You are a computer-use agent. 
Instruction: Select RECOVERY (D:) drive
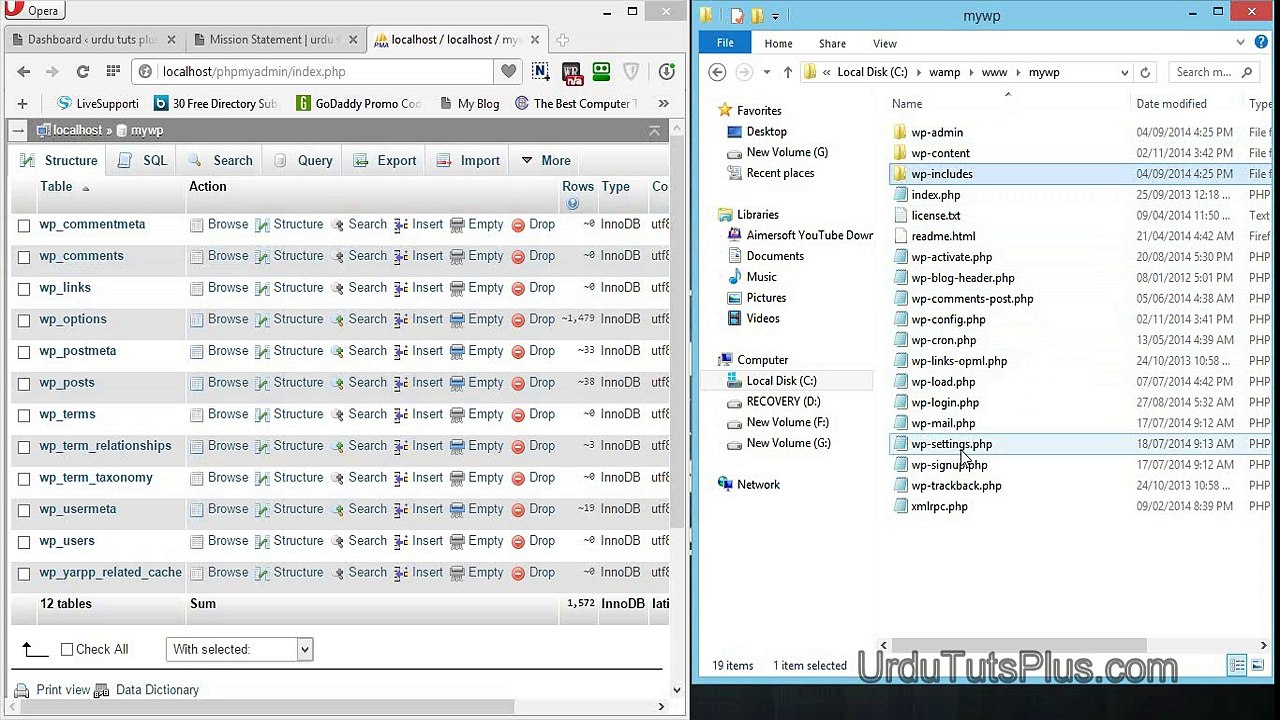(783, 401)
